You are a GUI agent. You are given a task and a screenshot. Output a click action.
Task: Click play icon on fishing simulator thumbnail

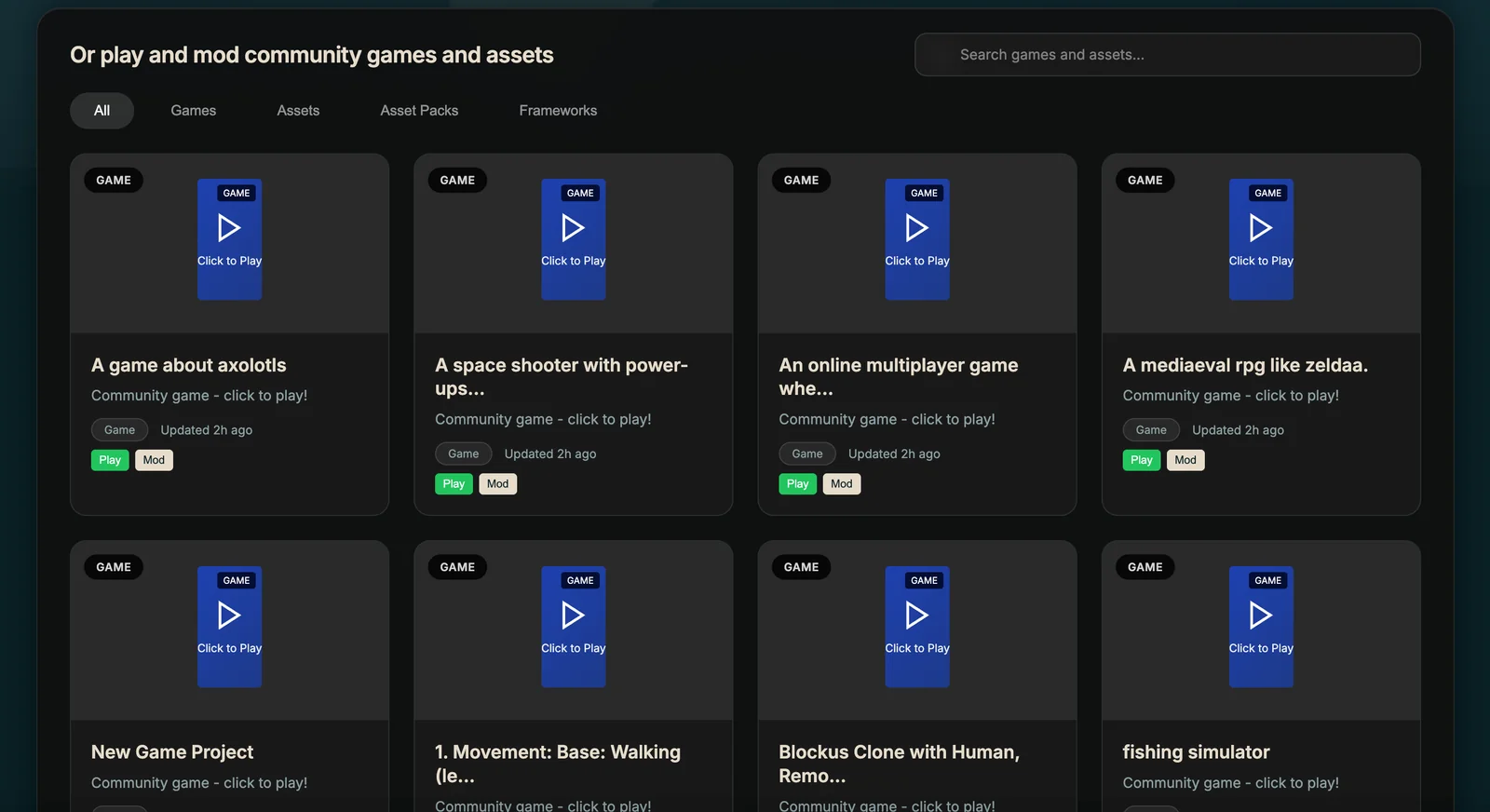(1261, 616)
